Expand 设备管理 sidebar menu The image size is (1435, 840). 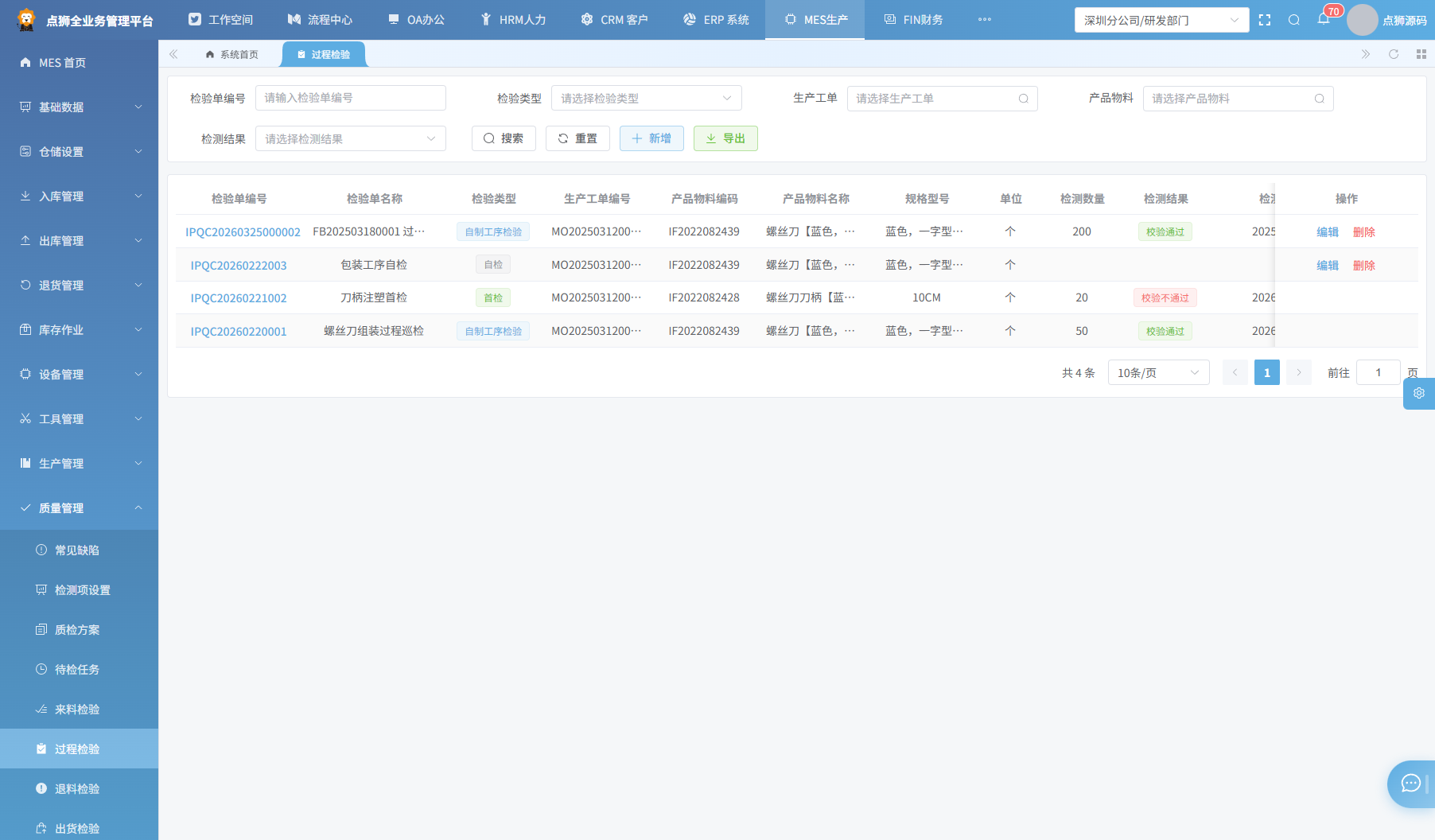pyautogui.click(x=79, y=374)
